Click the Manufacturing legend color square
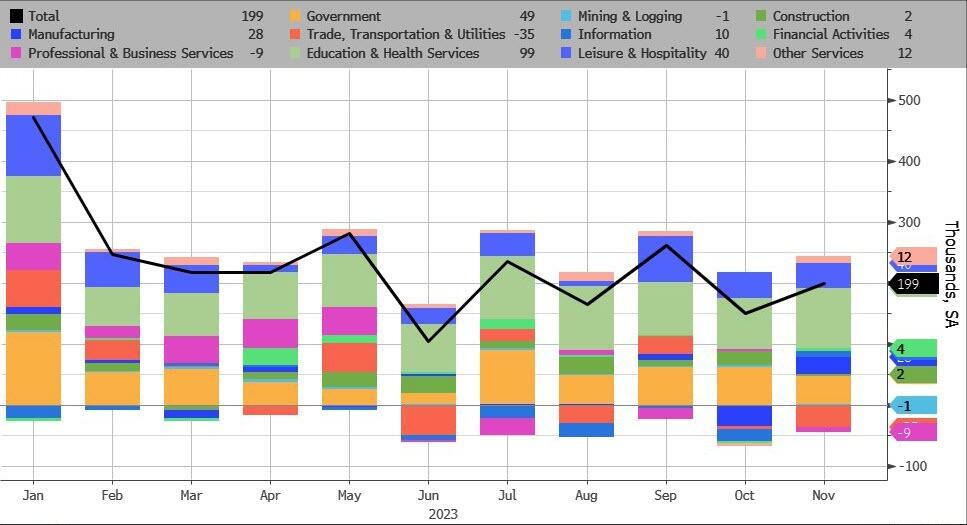 click(x=16, y=34)
